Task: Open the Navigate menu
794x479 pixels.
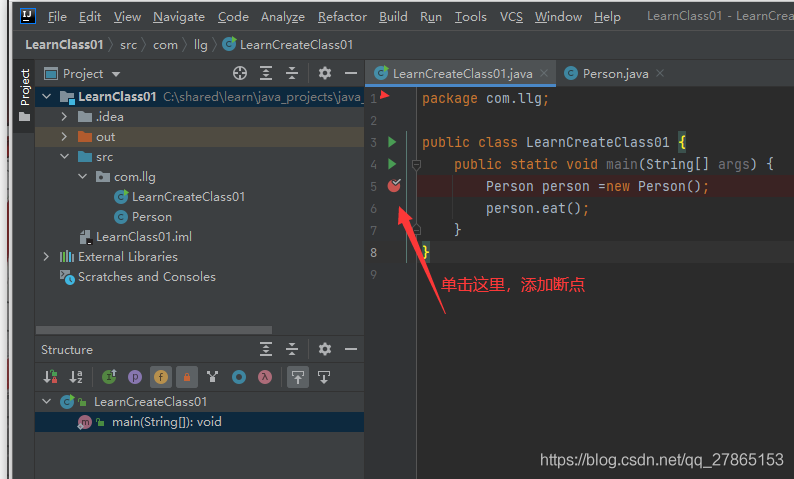Action: click(x=179, y=17)
